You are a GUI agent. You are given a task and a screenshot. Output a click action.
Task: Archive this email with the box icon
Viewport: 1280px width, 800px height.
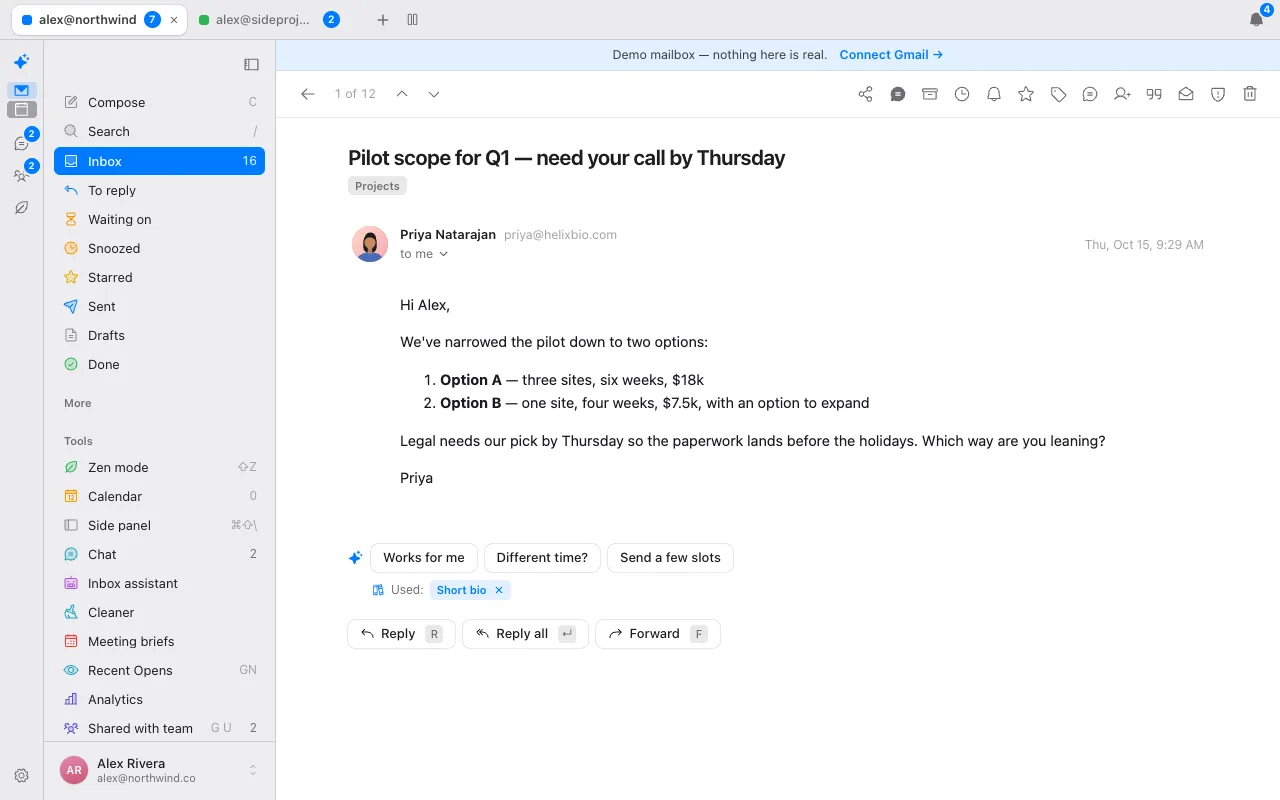tap(930, 94)
